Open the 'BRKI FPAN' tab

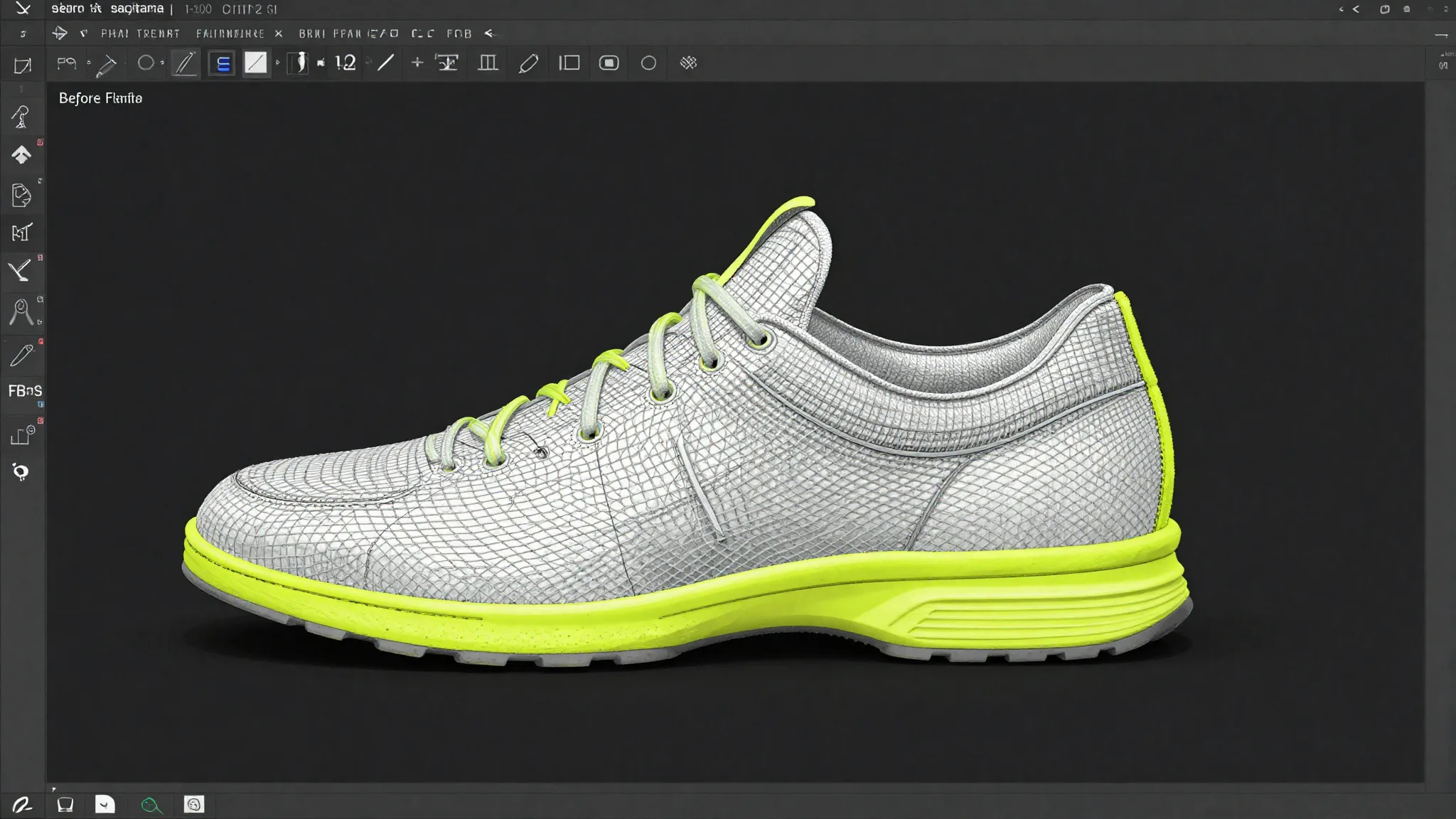tap(330, 33)
